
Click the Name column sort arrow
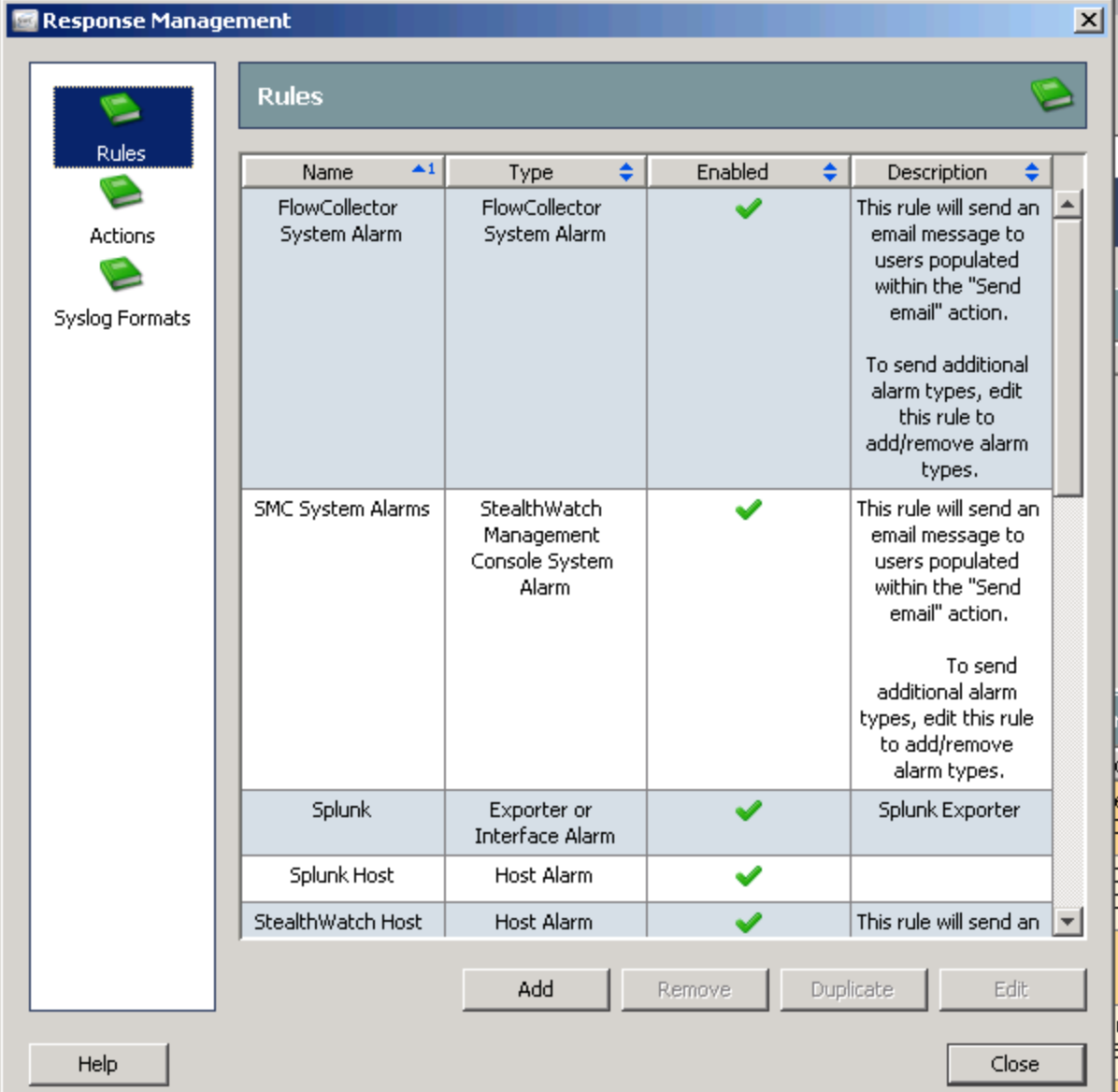[422, 170]
